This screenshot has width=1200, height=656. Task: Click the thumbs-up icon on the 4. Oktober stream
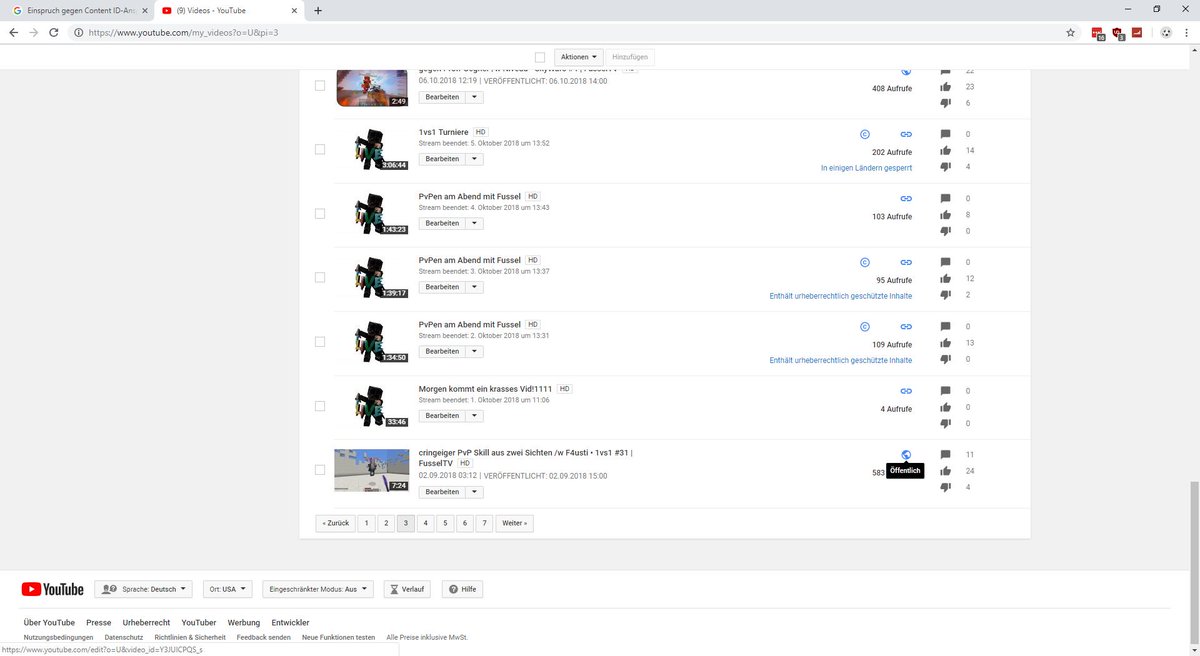(x=946, y=215)
